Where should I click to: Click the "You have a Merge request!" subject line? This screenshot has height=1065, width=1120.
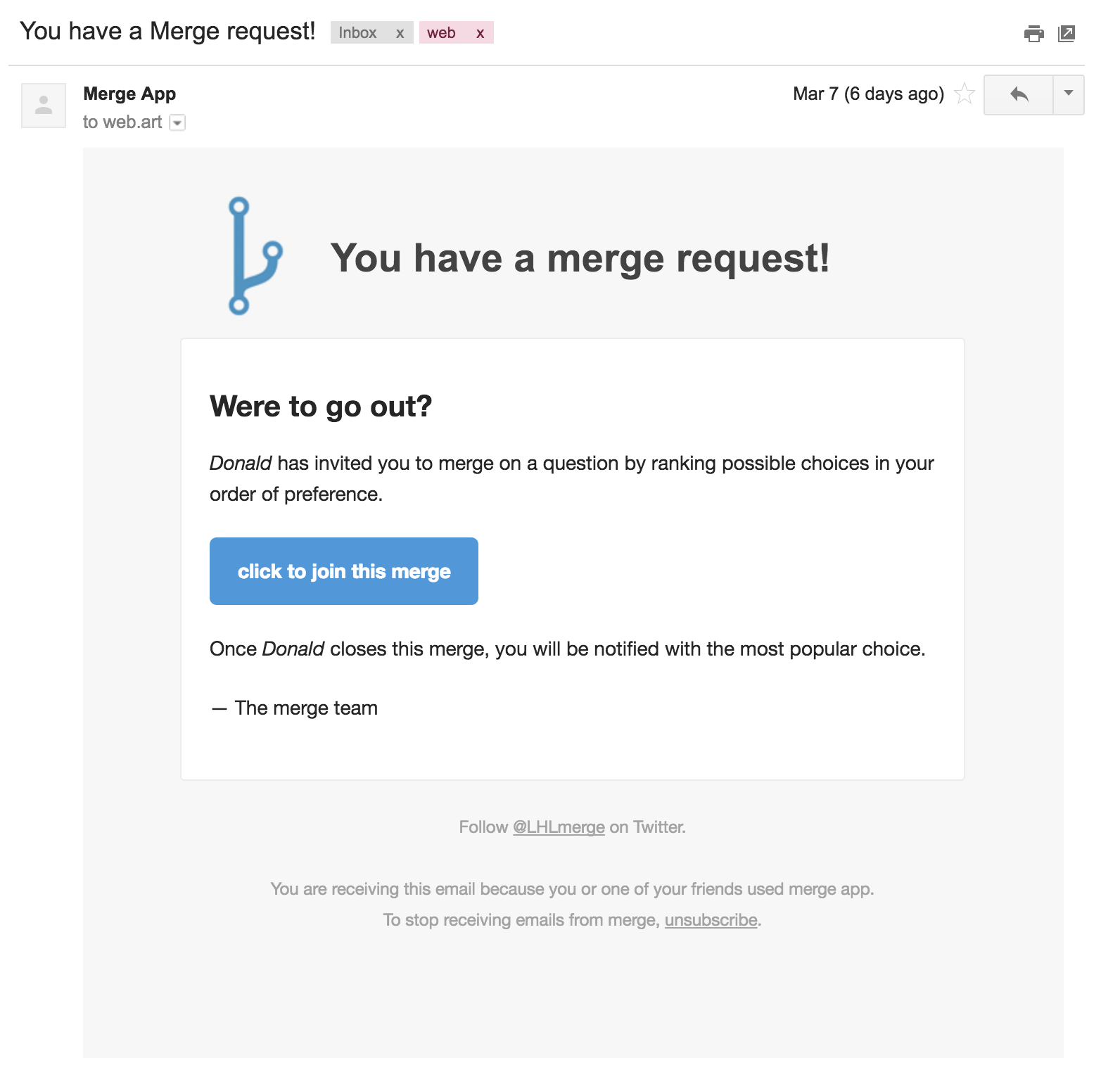(167, 32)
